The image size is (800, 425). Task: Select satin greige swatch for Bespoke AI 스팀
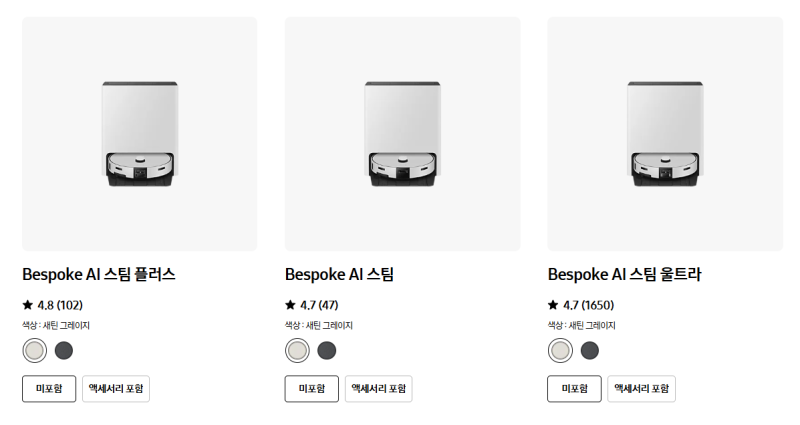point(297,351)
